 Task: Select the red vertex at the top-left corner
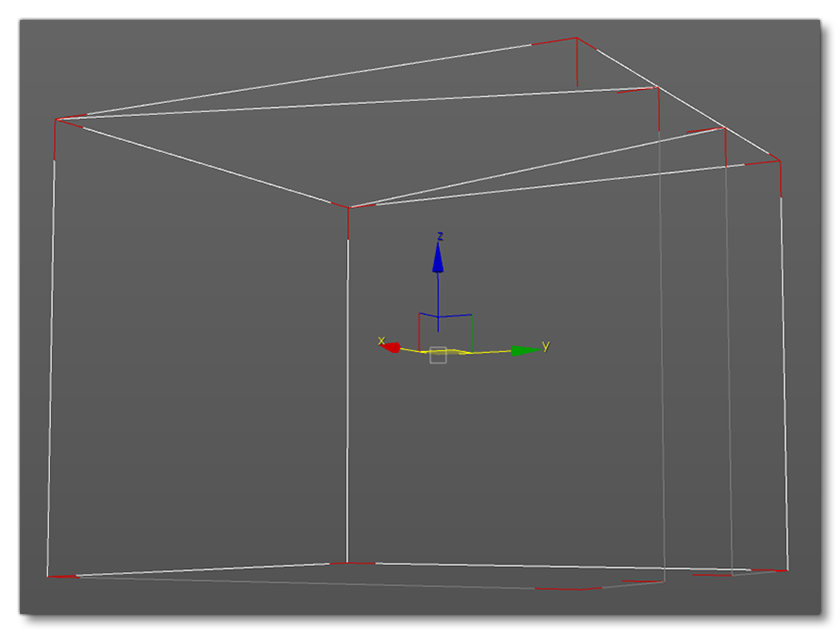pyautogui.click(x=58, y=121)
